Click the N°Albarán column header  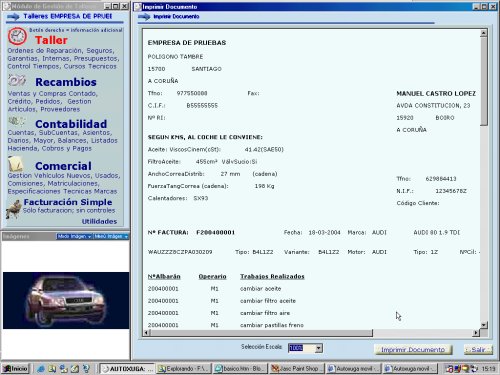click(x=164, y=277)
